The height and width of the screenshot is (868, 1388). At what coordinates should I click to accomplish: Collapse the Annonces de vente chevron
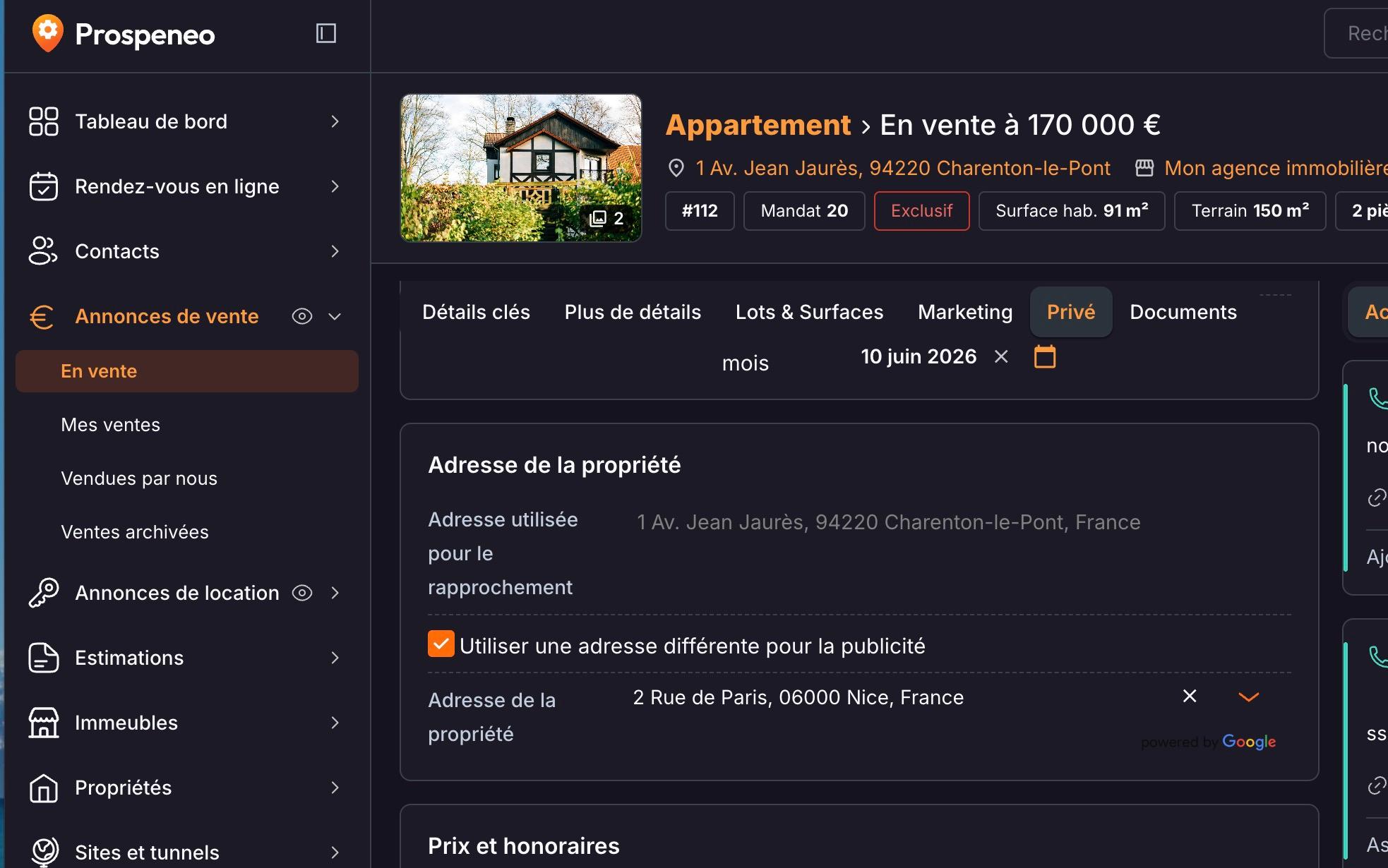click(x=335, y=316)
